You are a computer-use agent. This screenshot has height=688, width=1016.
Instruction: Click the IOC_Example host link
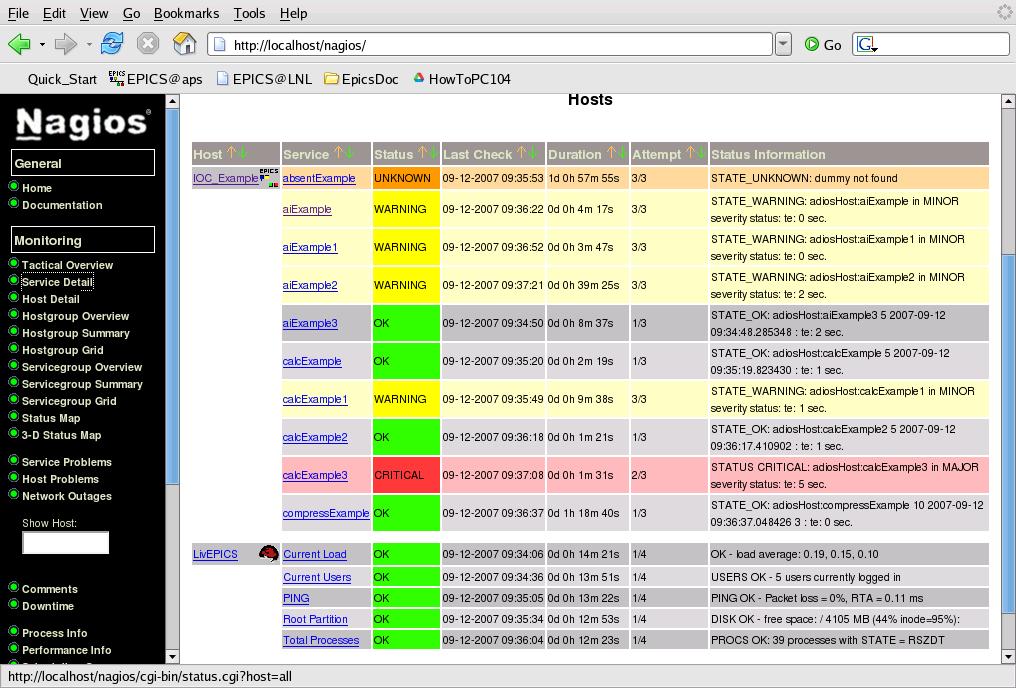[225, 178]
